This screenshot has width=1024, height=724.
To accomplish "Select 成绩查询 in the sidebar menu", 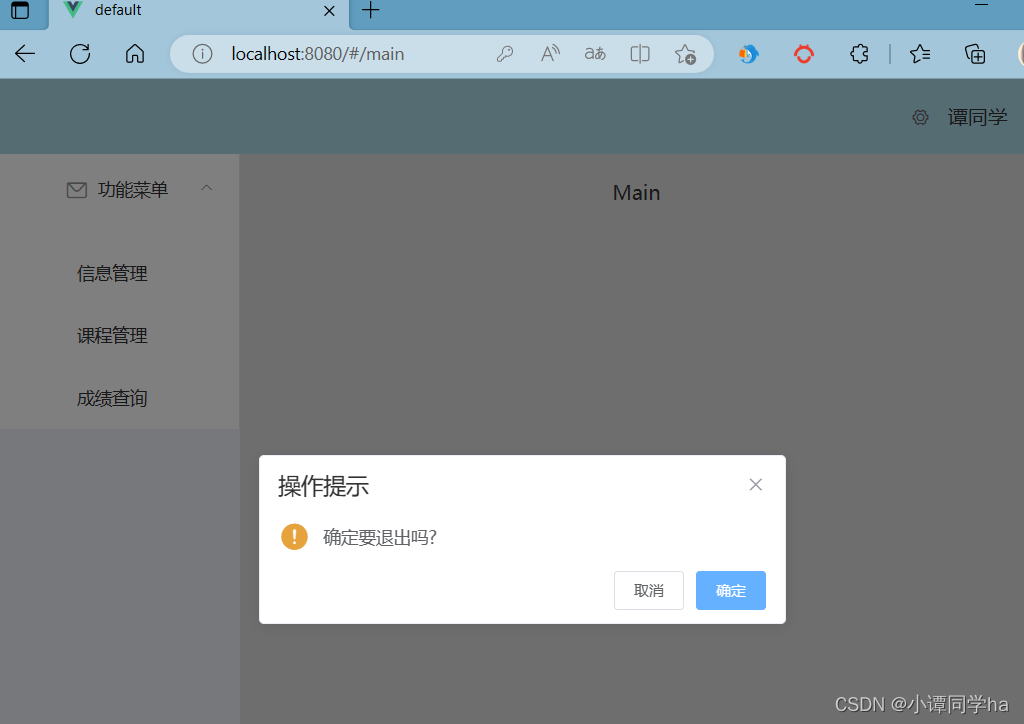I will tap(112, 398).
